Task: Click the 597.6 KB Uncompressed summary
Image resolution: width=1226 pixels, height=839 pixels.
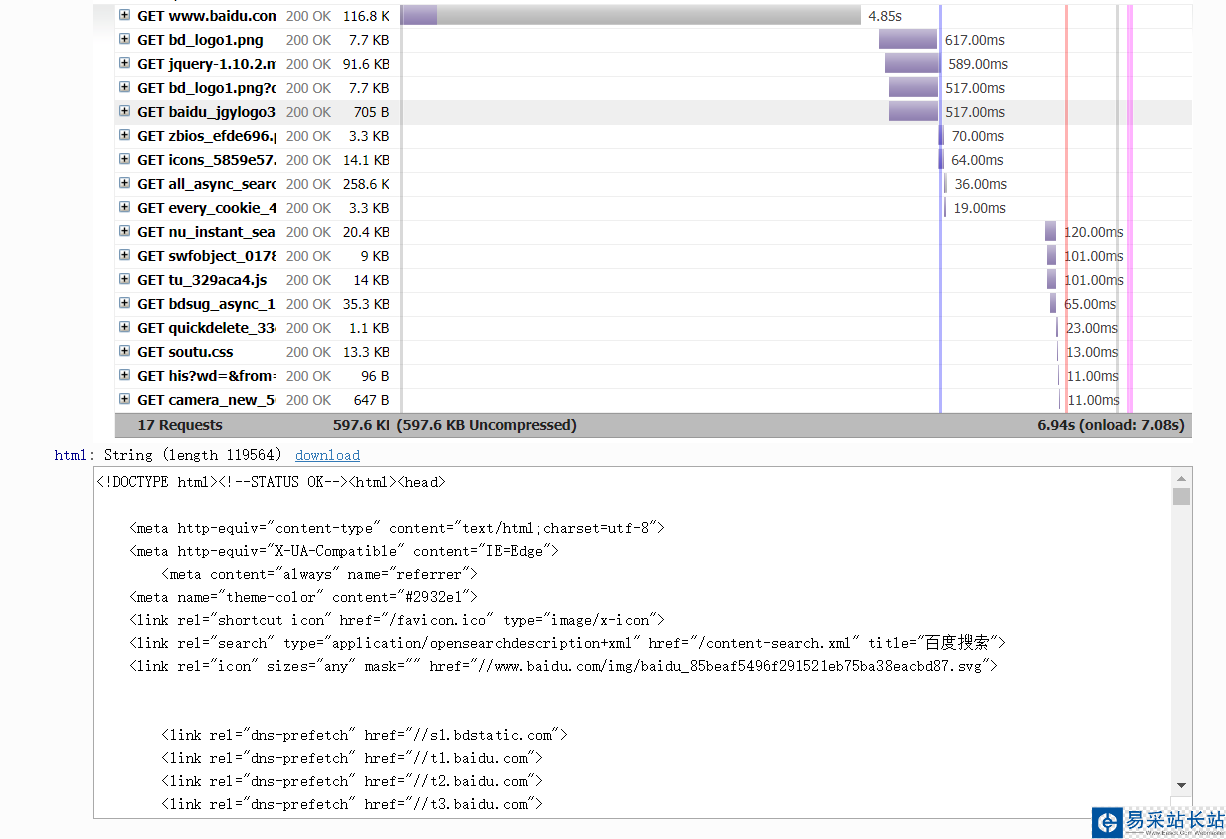Action: pyautogui.click(x=487, y=425)
